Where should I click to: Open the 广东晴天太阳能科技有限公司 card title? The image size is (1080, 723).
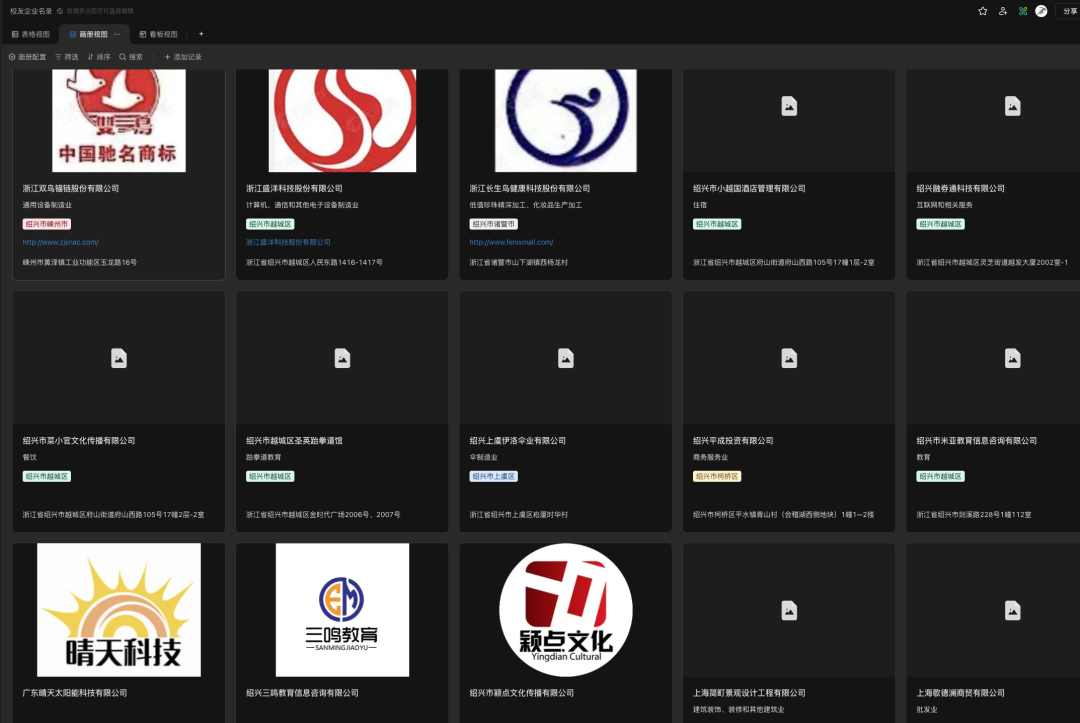point(75,693)
